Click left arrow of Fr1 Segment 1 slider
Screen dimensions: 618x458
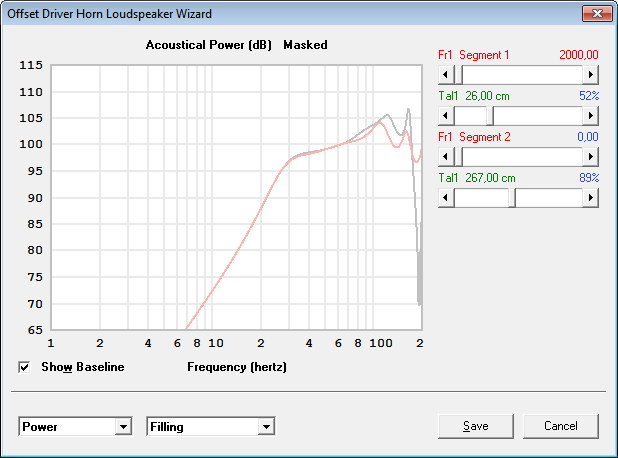pos(446,74)
